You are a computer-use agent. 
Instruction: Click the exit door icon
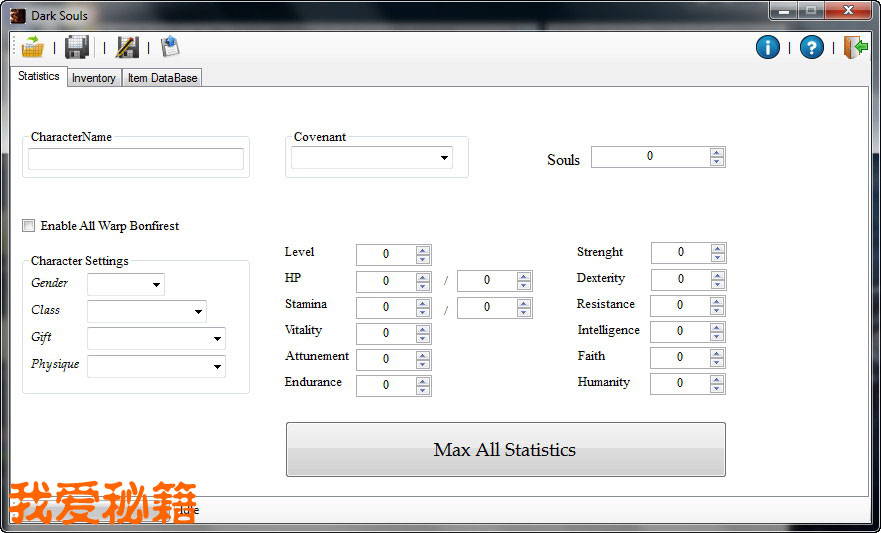pyautogui.click(x=855, y=47)
